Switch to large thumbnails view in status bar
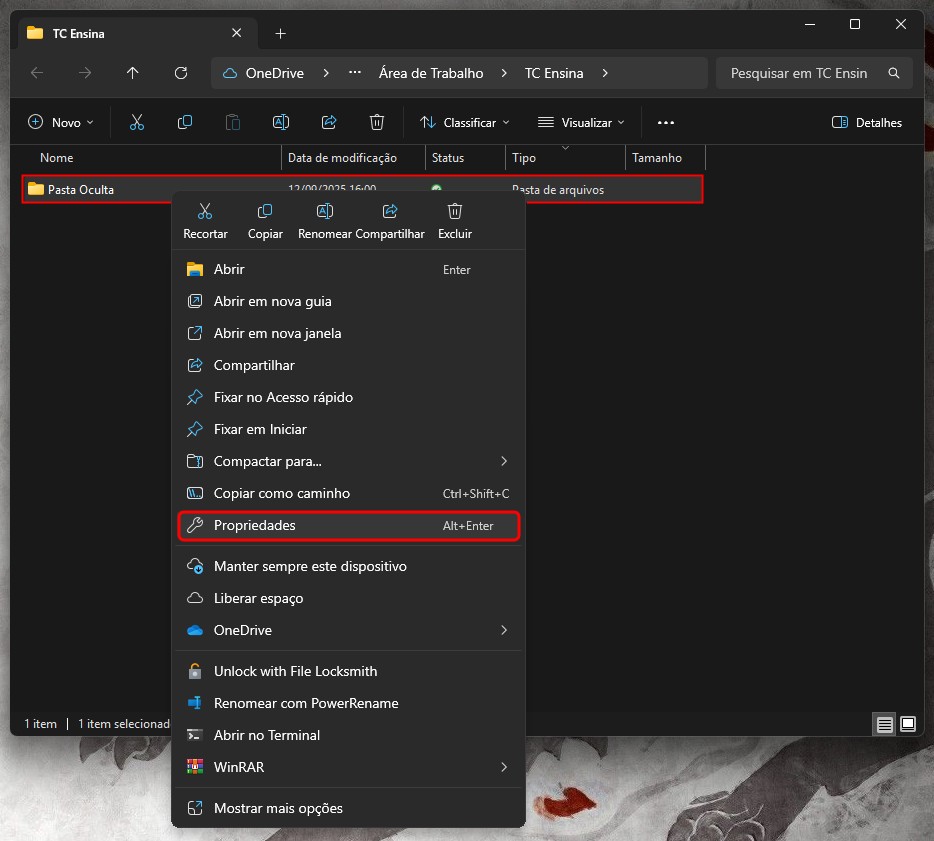Screen dimensions: 934x841 pyautogui.click(x=908, y=724)
